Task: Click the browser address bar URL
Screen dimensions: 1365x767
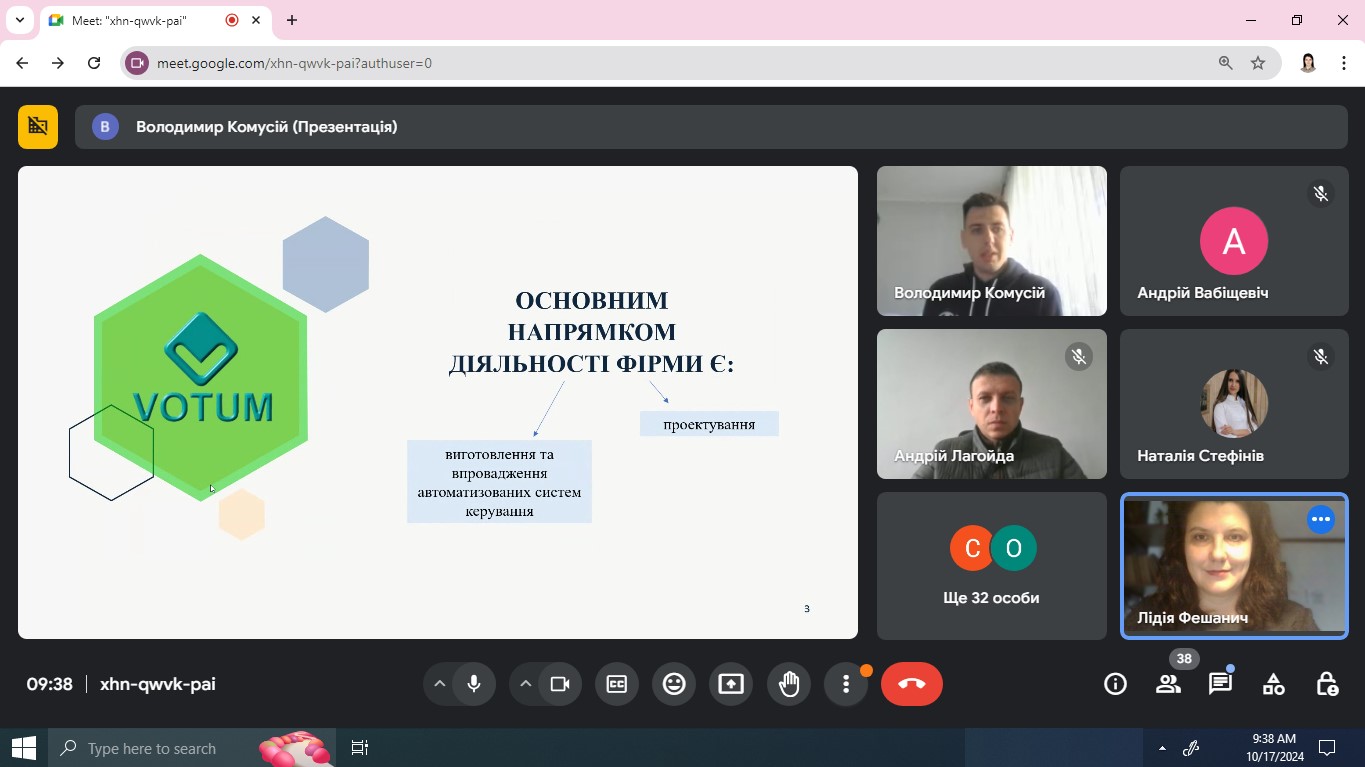Action: click(x=294, y=63)
